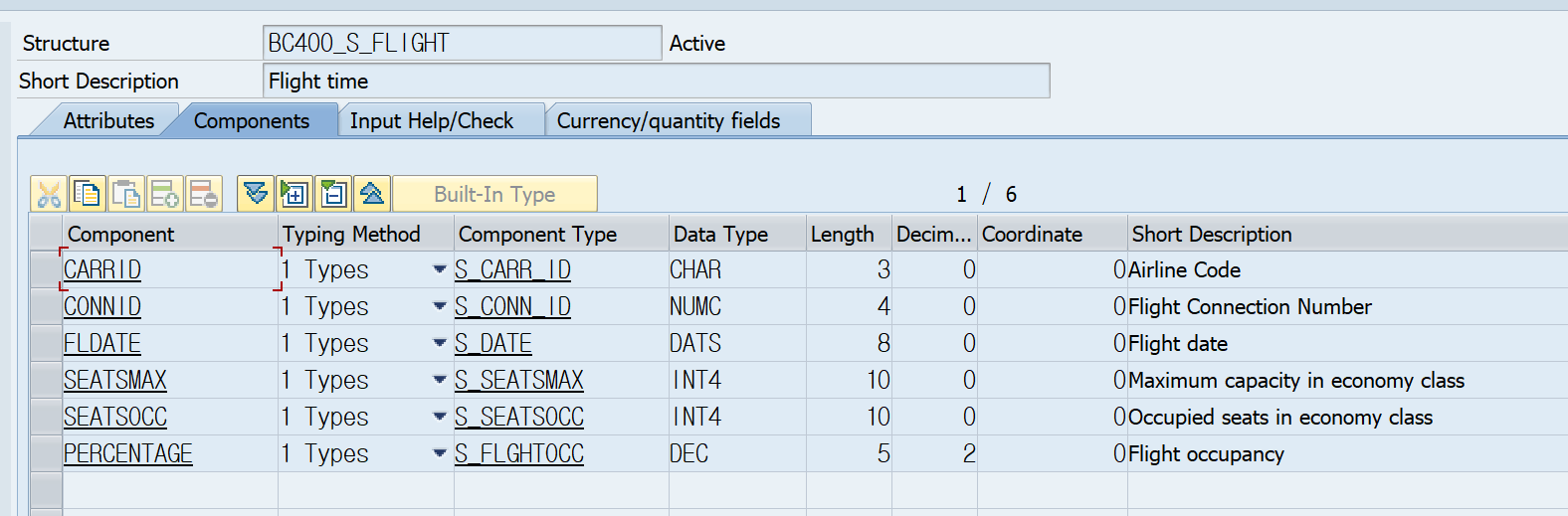Click the Structure name field BC400_S_FLIGHT
This screenshot has width=1568, height=516.
[463, 43]
